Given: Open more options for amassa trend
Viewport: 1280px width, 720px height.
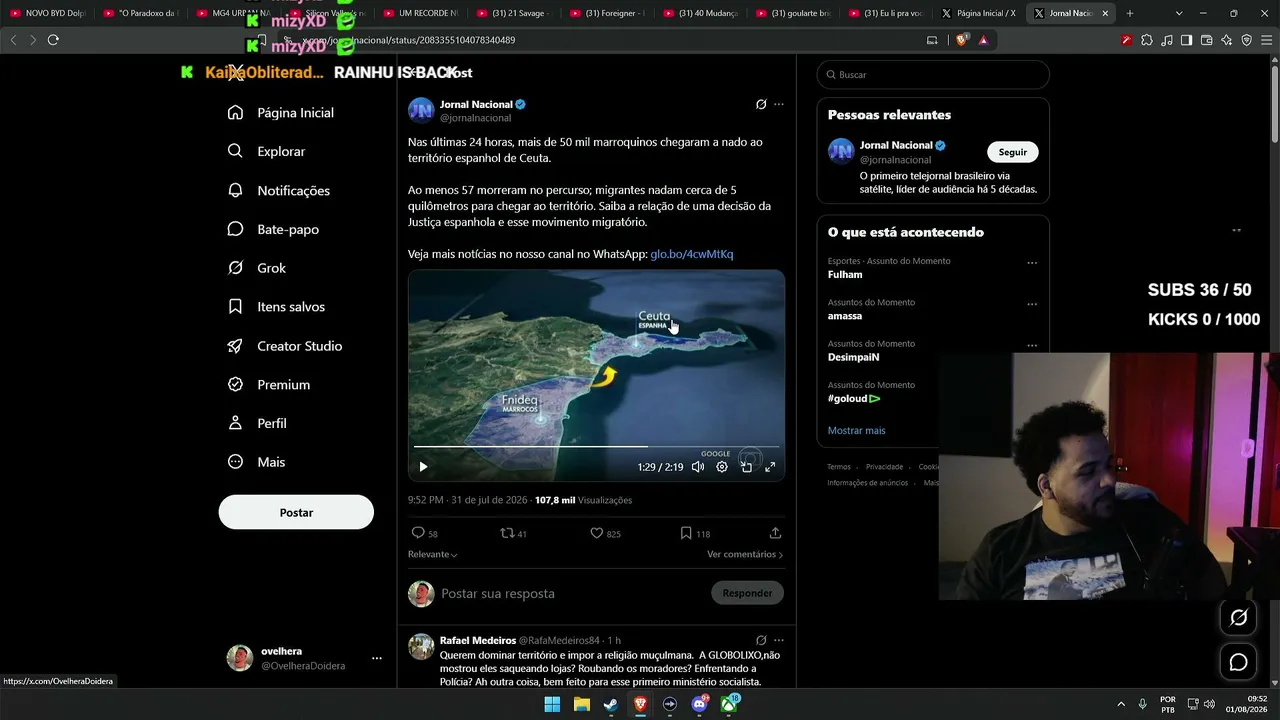Looking at the screenshot, I should click(1032, 304).
